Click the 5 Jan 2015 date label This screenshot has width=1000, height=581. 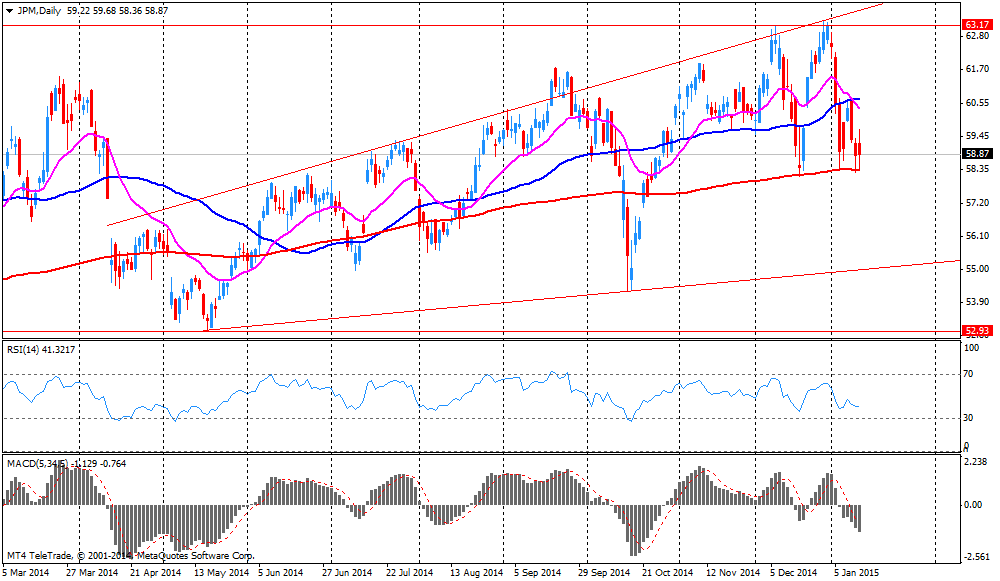(x=857, y=573)
